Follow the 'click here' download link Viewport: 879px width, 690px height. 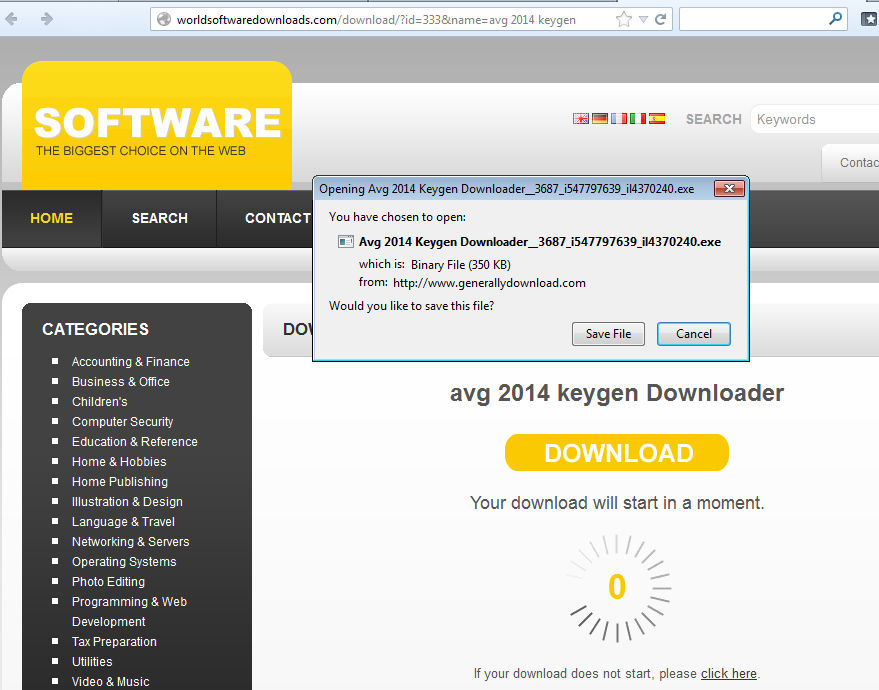coord(729,673)
